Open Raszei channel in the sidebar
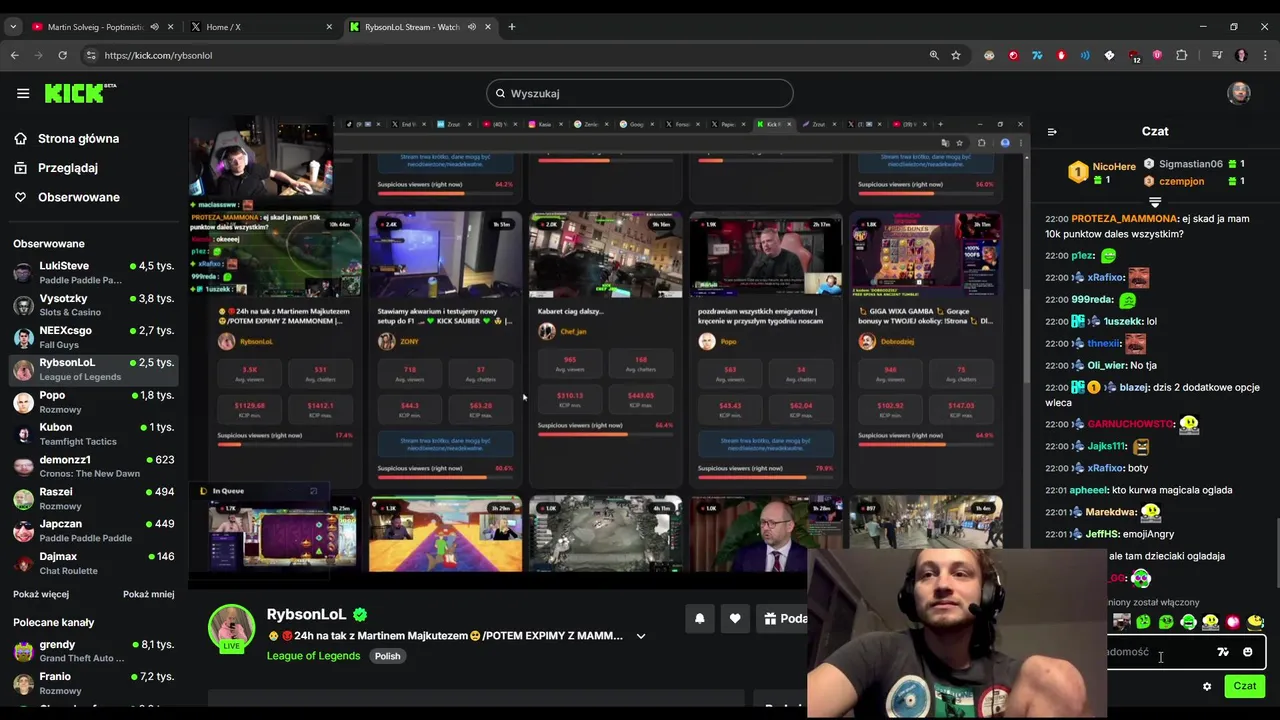The width and height of the screenshot is (1280, 720). [93, 499]
